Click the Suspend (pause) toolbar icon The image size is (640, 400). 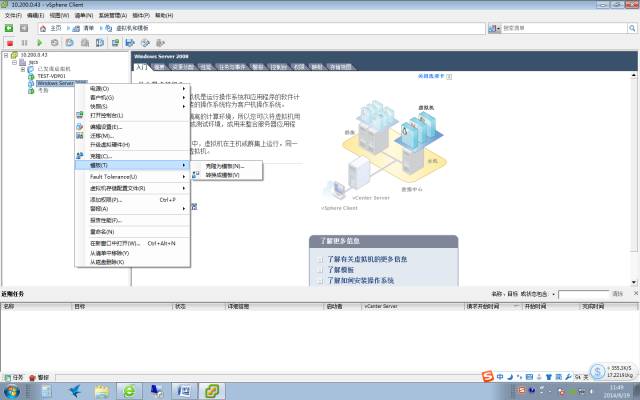click(24, 42)
